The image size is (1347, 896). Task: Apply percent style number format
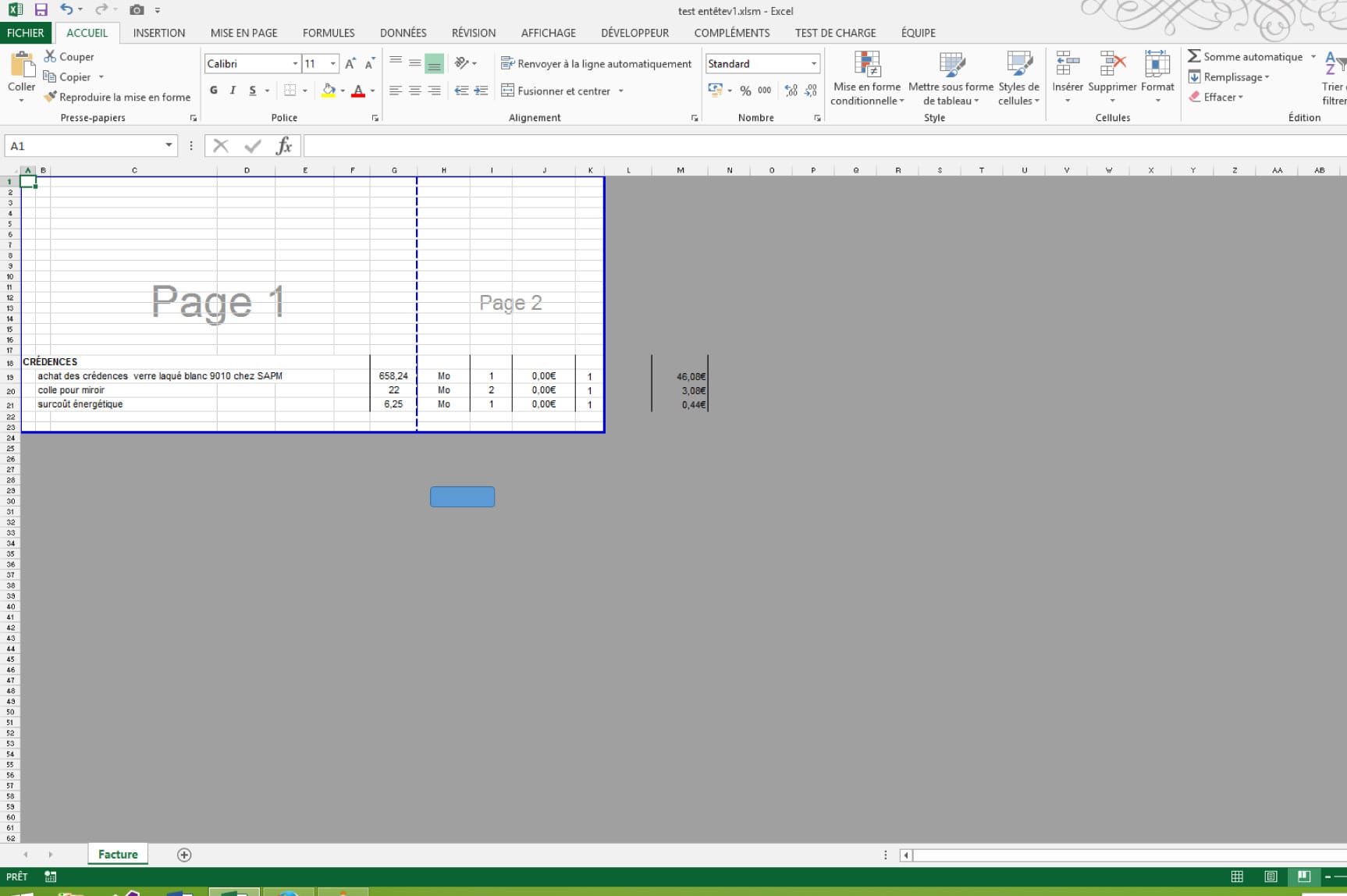[745, 91]
